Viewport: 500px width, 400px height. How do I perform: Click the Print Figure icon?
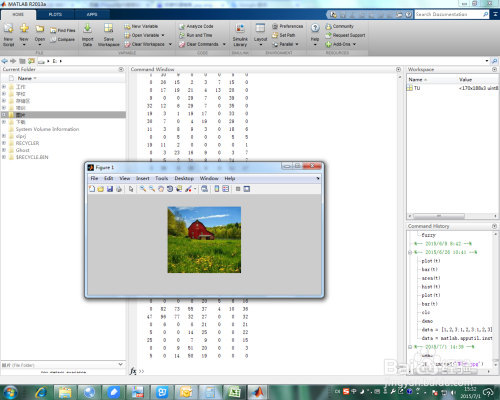point(119,189)
